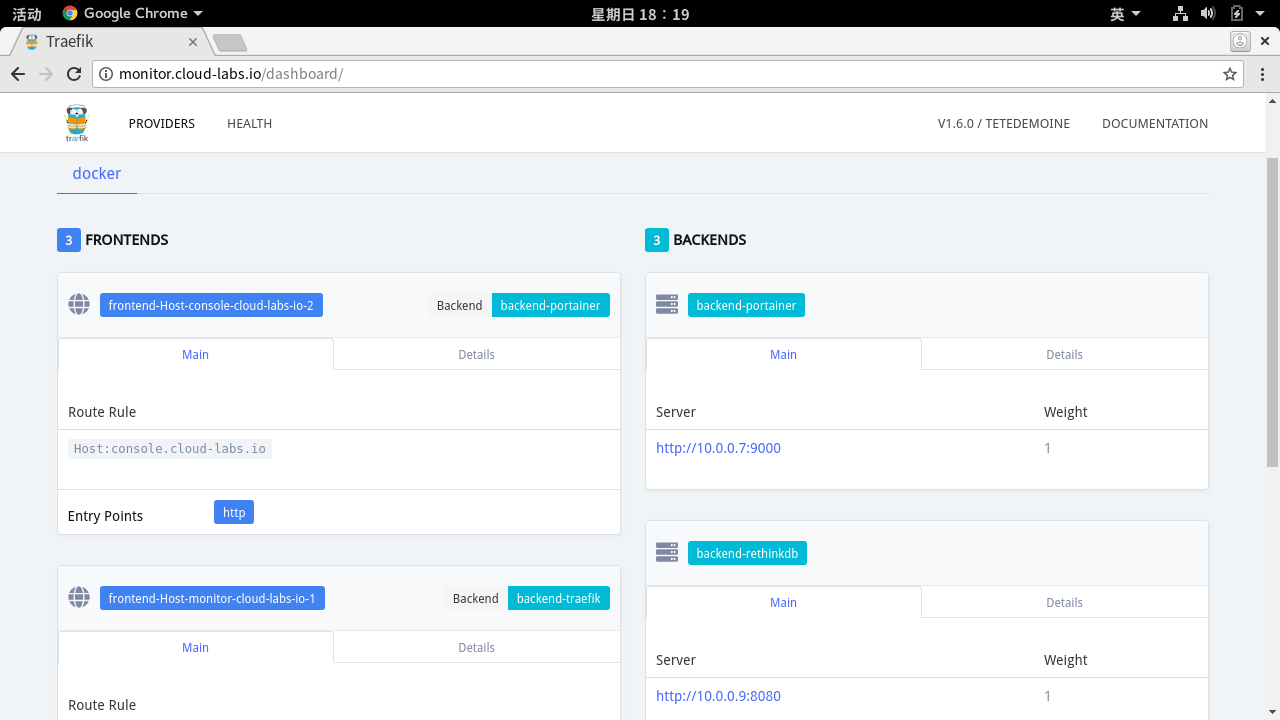Click the weight value 1 for backend-portainer server
This screenshot has width=1280, height=720.
(x=1047, y=448)
